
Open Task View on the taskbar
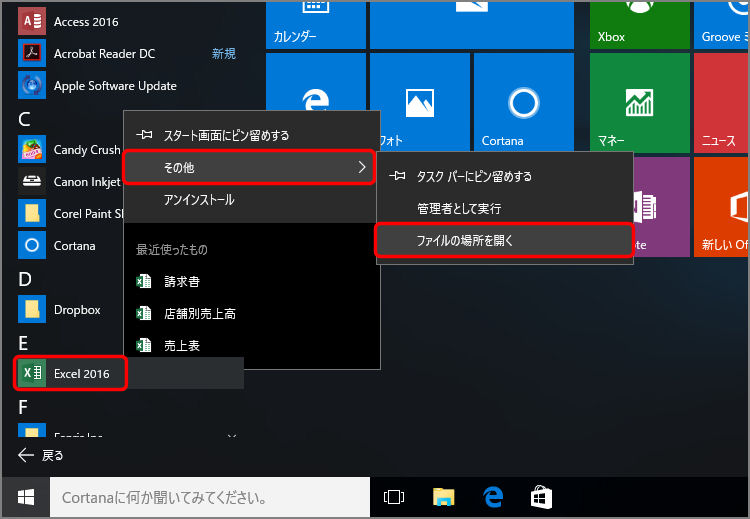(394, 497)
